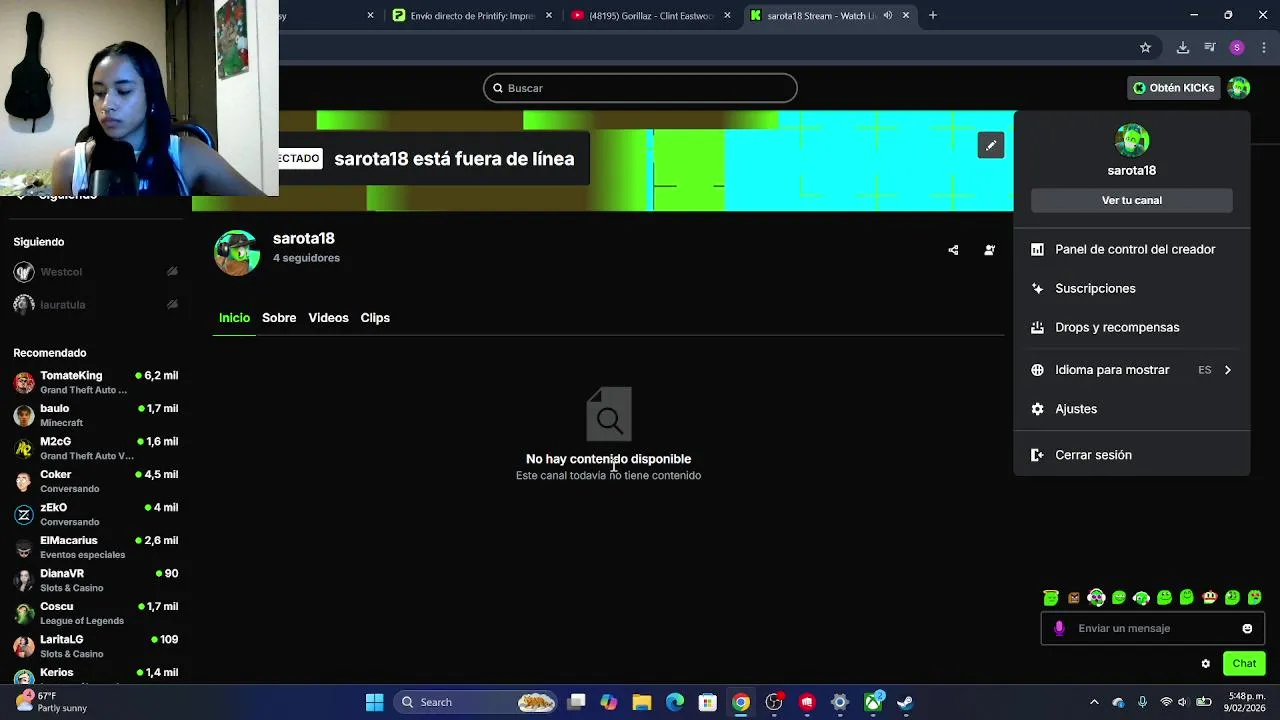Show hidden system tray icons
The width and height of the screenshot is (1280, 720).
1094,702
